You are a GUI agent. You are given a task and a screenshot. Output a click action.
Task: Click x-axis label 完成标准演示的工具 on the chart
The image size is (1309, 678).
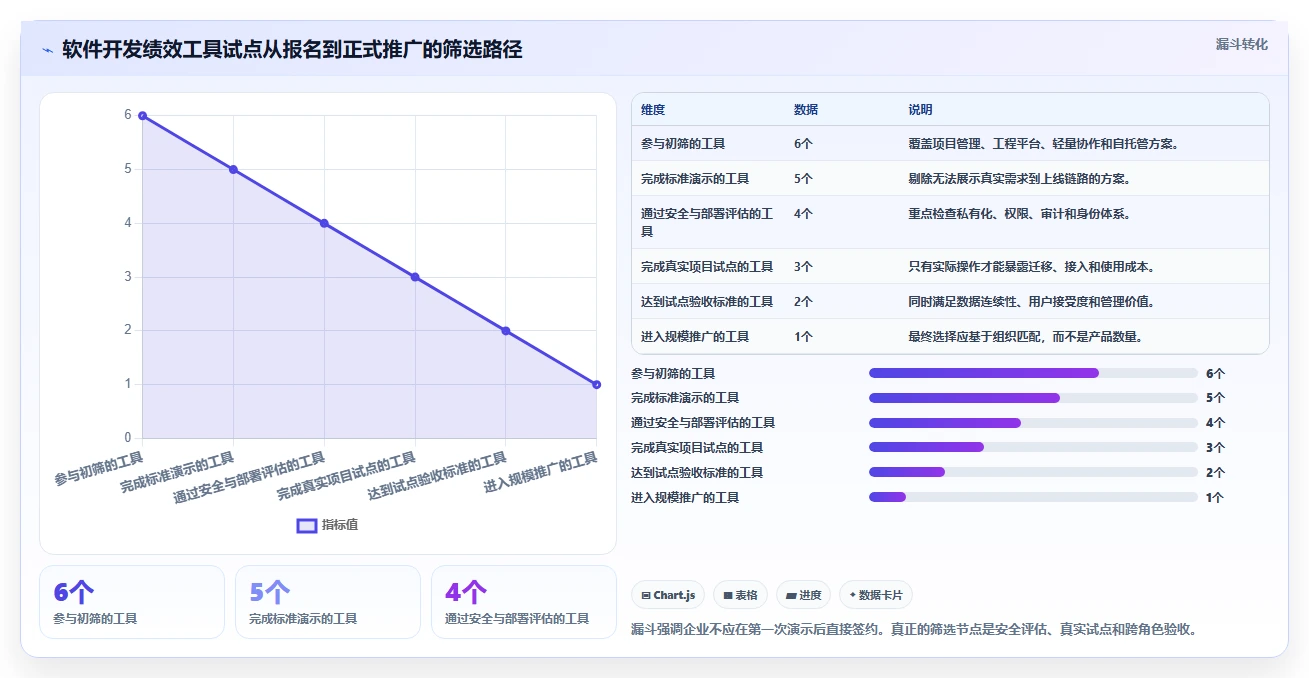[x=177, y=472]
